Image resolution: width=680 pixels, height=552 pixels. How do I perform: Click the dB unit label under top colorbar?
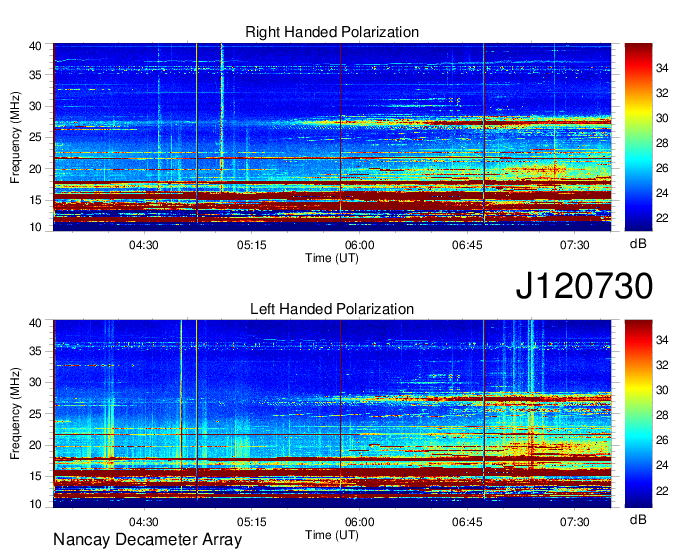(638, 244)
